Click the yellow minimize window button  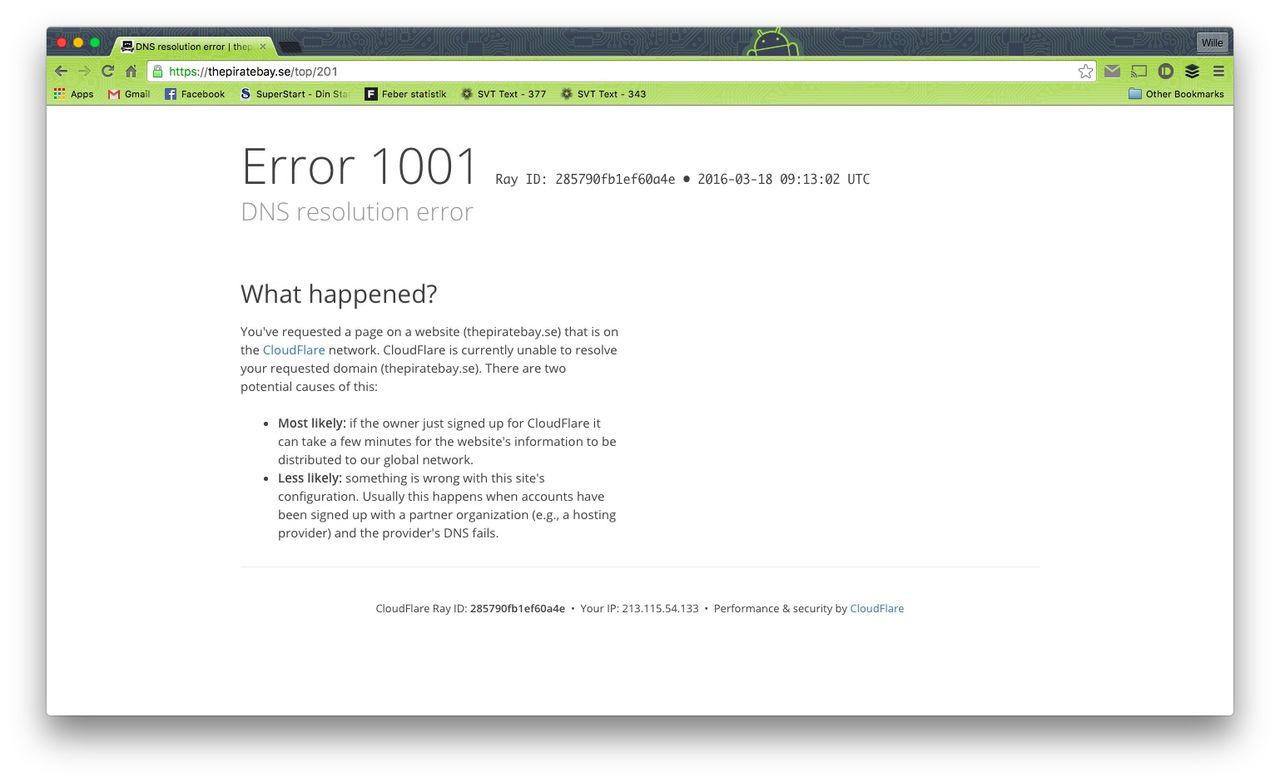coord(78,43)
